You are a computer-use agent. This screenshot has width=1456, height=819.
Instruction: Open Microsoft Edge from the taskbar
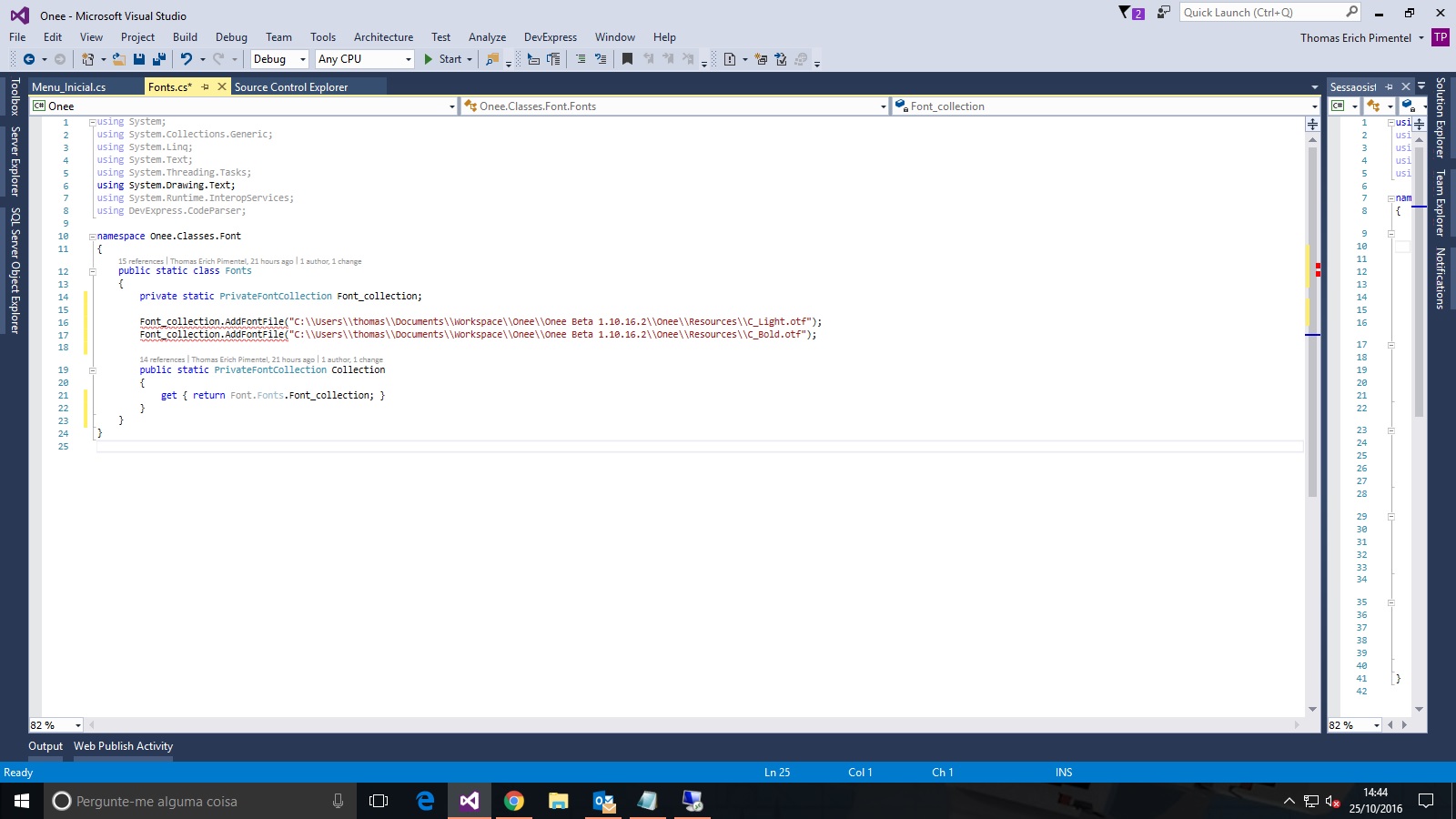click(x=425, y=801)
